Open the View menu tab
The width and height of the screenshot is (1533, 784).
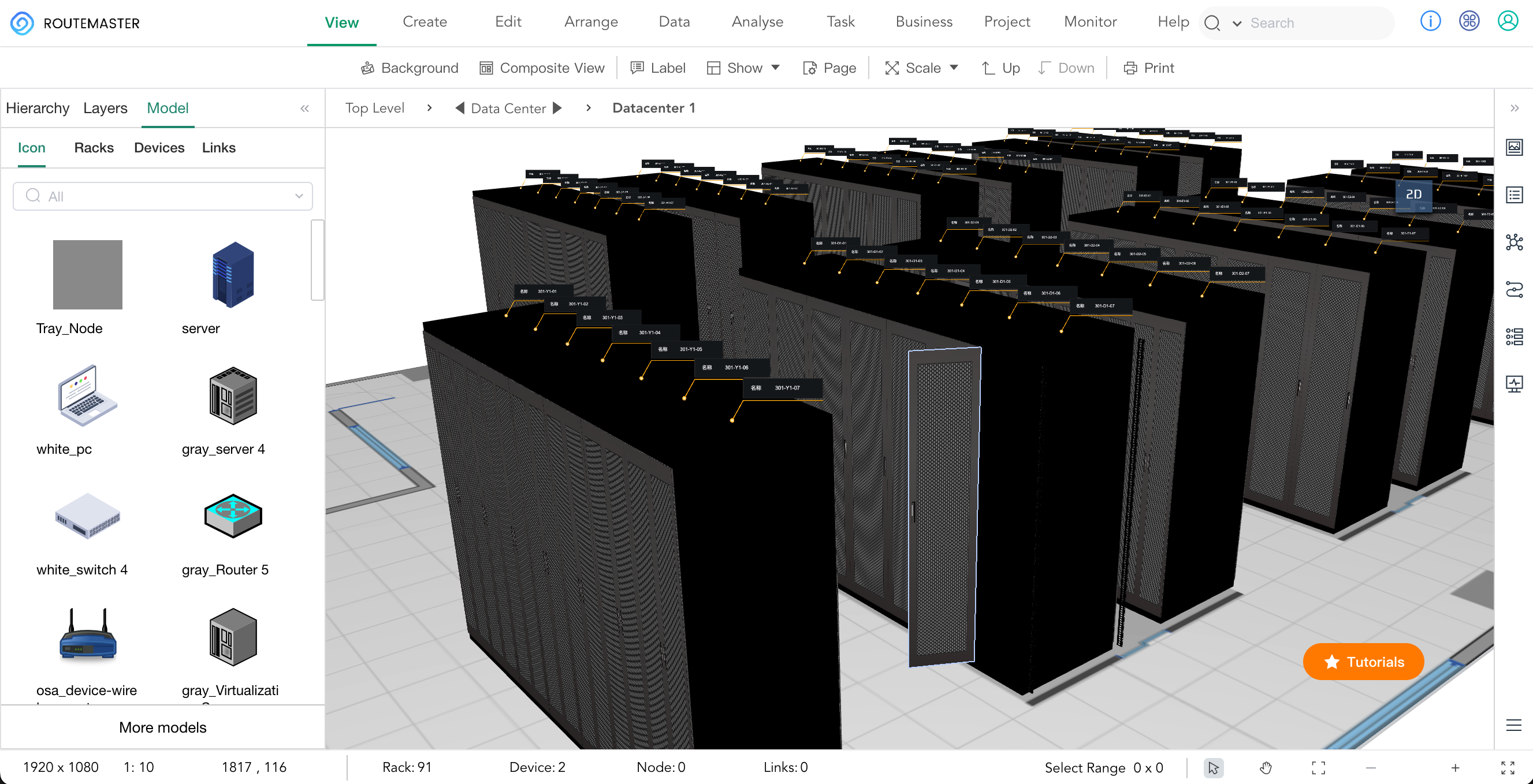click(x=341, y=23)
